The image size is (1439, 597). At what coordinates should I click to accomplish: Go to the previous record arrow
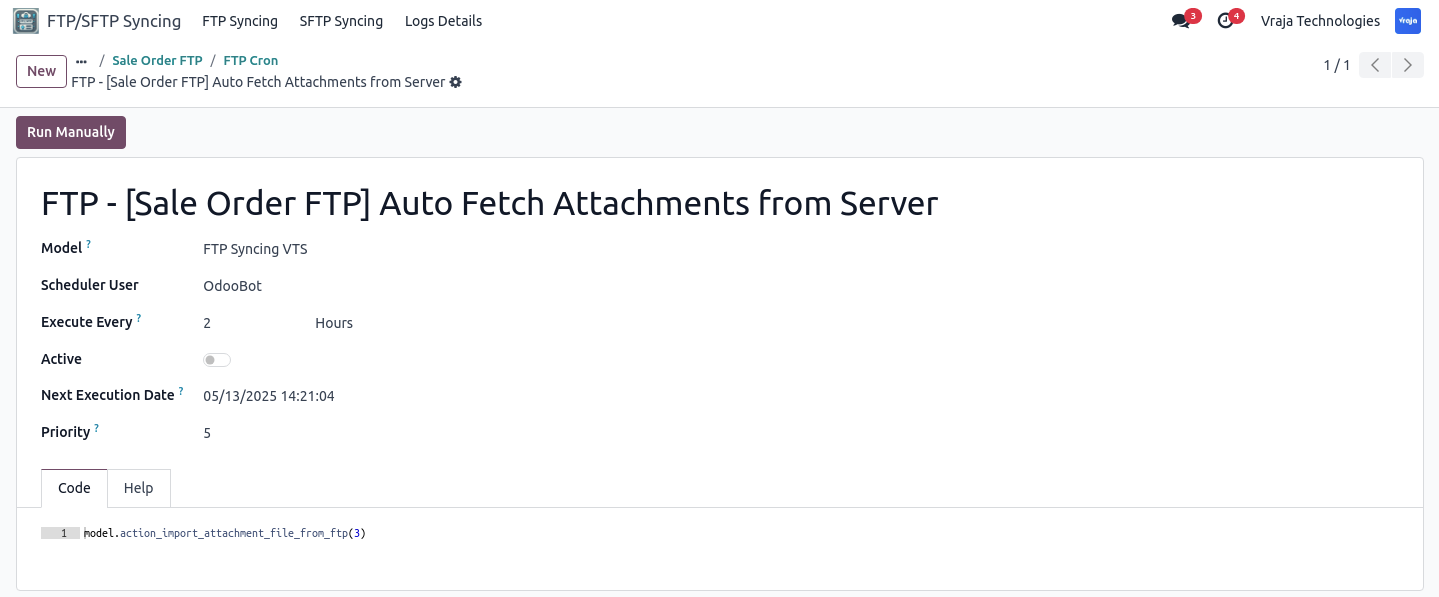pos(1375,66)
